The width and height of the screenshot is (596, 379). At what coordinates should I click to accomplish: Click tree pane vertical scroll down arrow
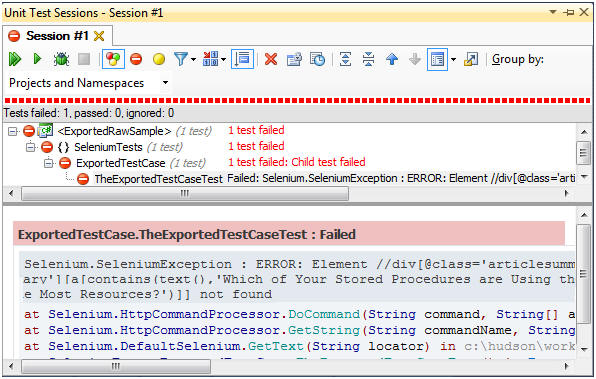(584, 177)
